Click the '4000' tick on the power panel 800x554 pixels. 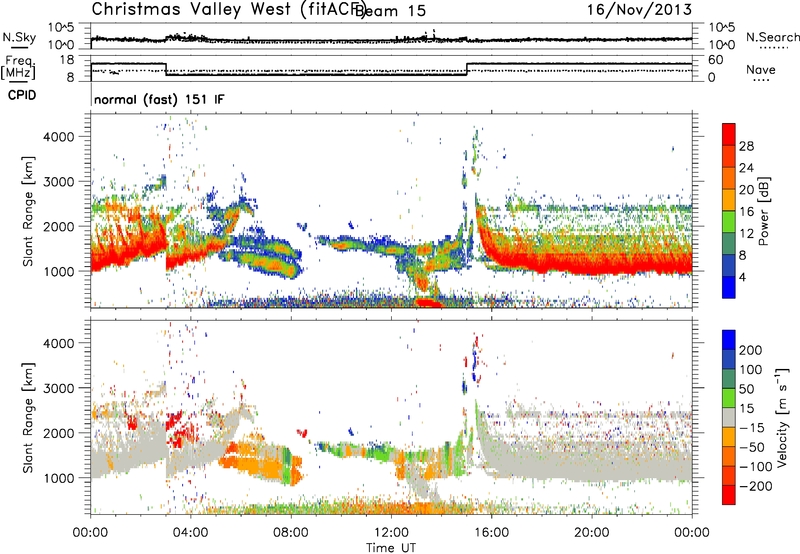(x=59, y=137)
